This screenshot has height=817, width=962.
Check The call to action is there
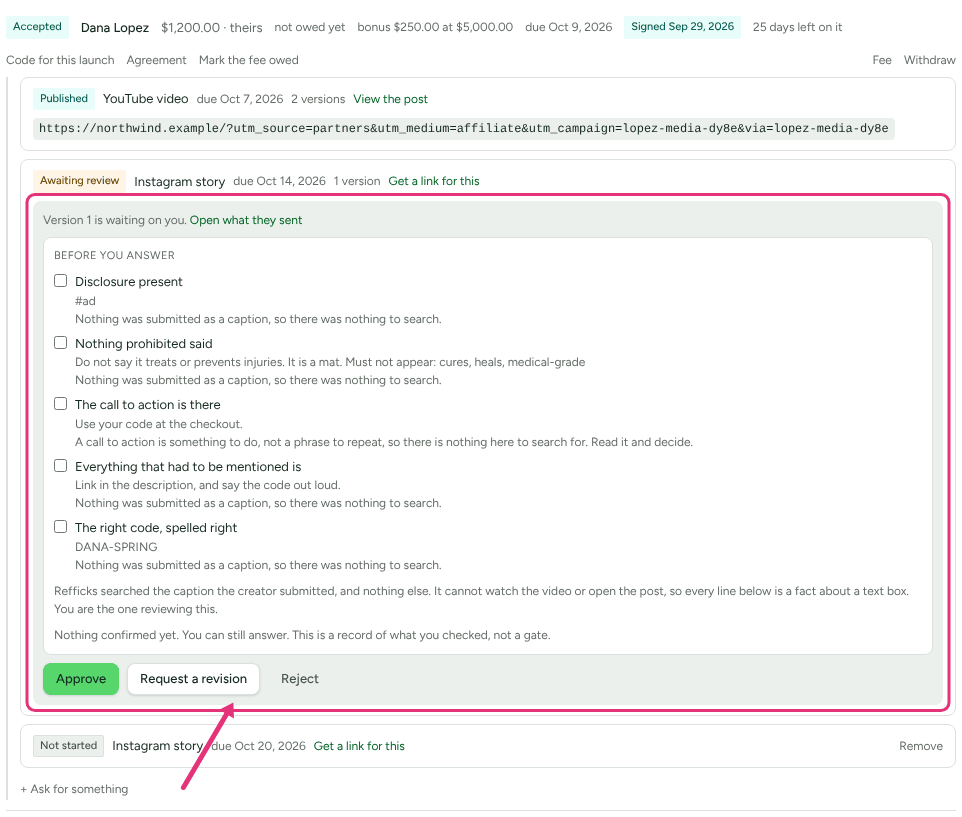click(x=60, y=404)
